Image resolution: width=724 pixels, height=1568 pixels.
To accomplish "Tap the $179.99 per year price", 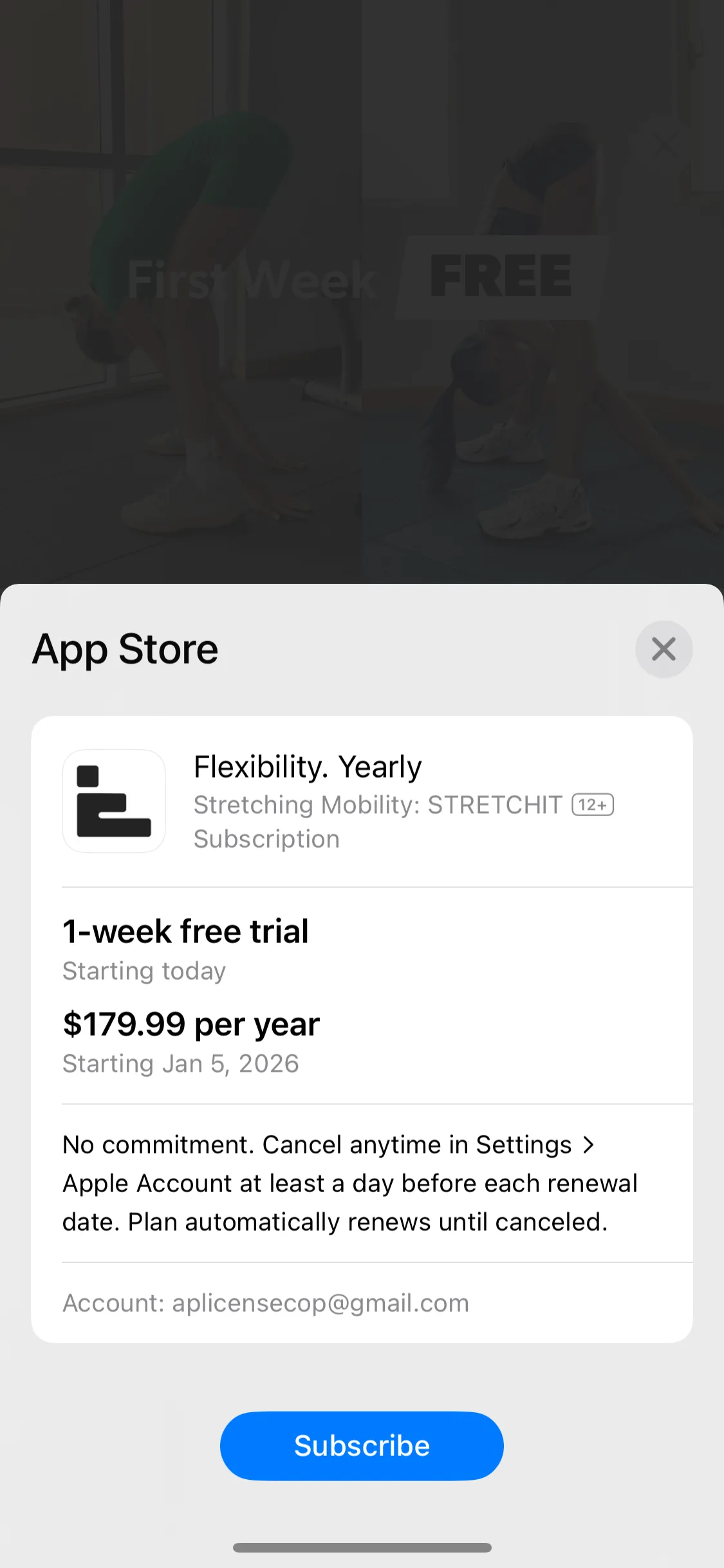I will pyautogui.click(x=191, y=1023).
